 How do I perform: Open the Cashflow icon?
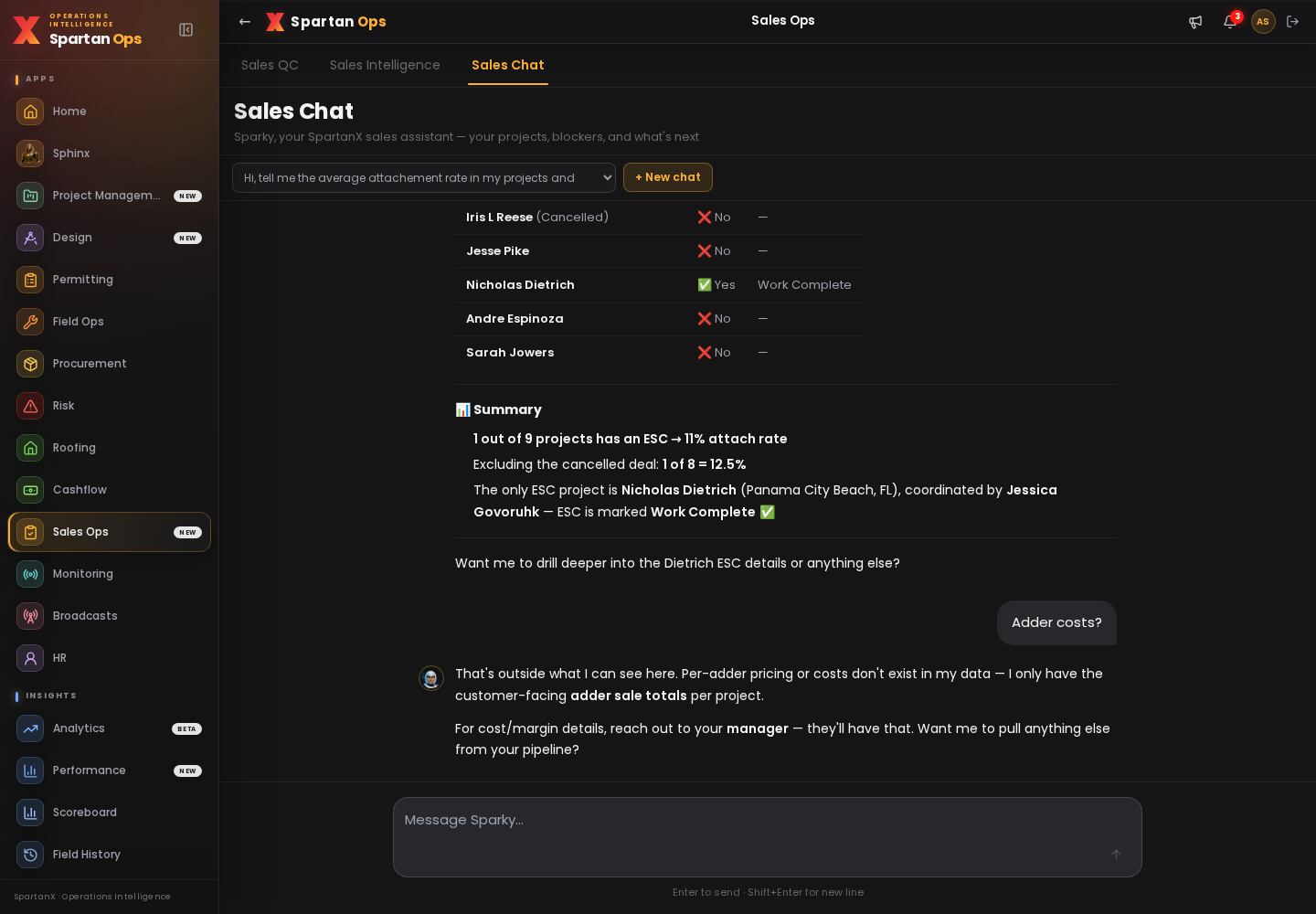tap(30, 490)
